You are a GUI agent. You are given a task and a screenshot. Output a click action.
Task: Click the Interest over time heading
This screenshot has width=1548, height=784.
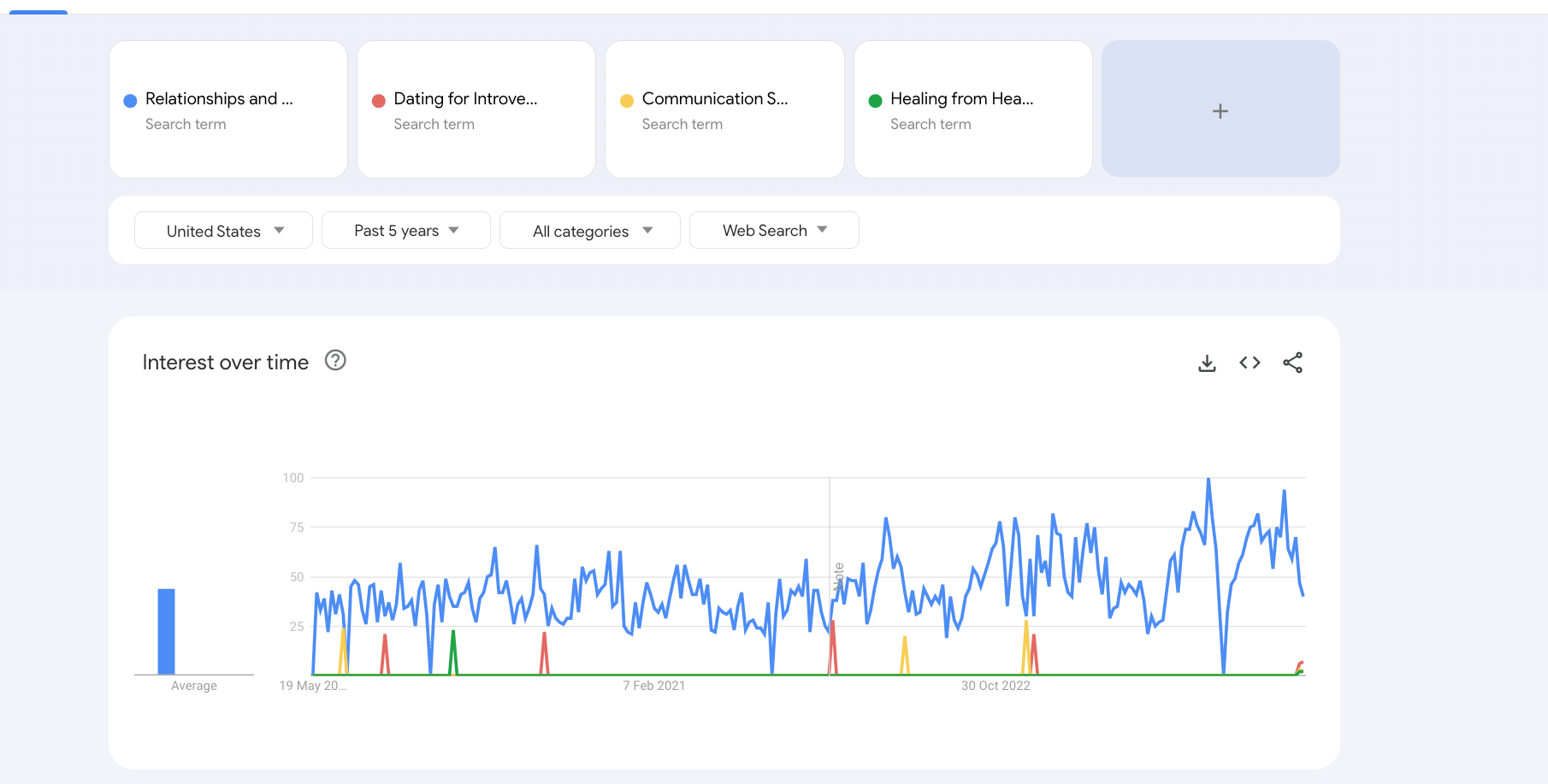click(x=225, y=363)
